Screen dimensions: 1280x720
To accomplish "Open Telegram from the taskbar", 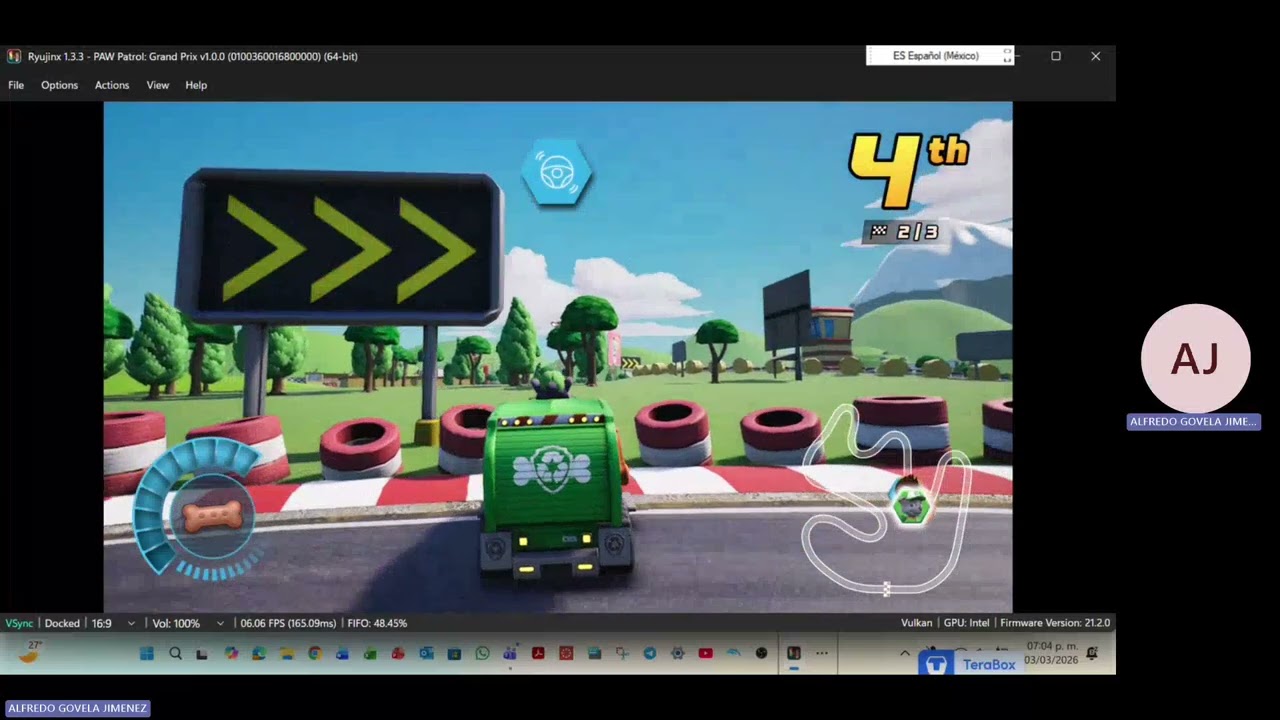I will click(x=649, y=653).
